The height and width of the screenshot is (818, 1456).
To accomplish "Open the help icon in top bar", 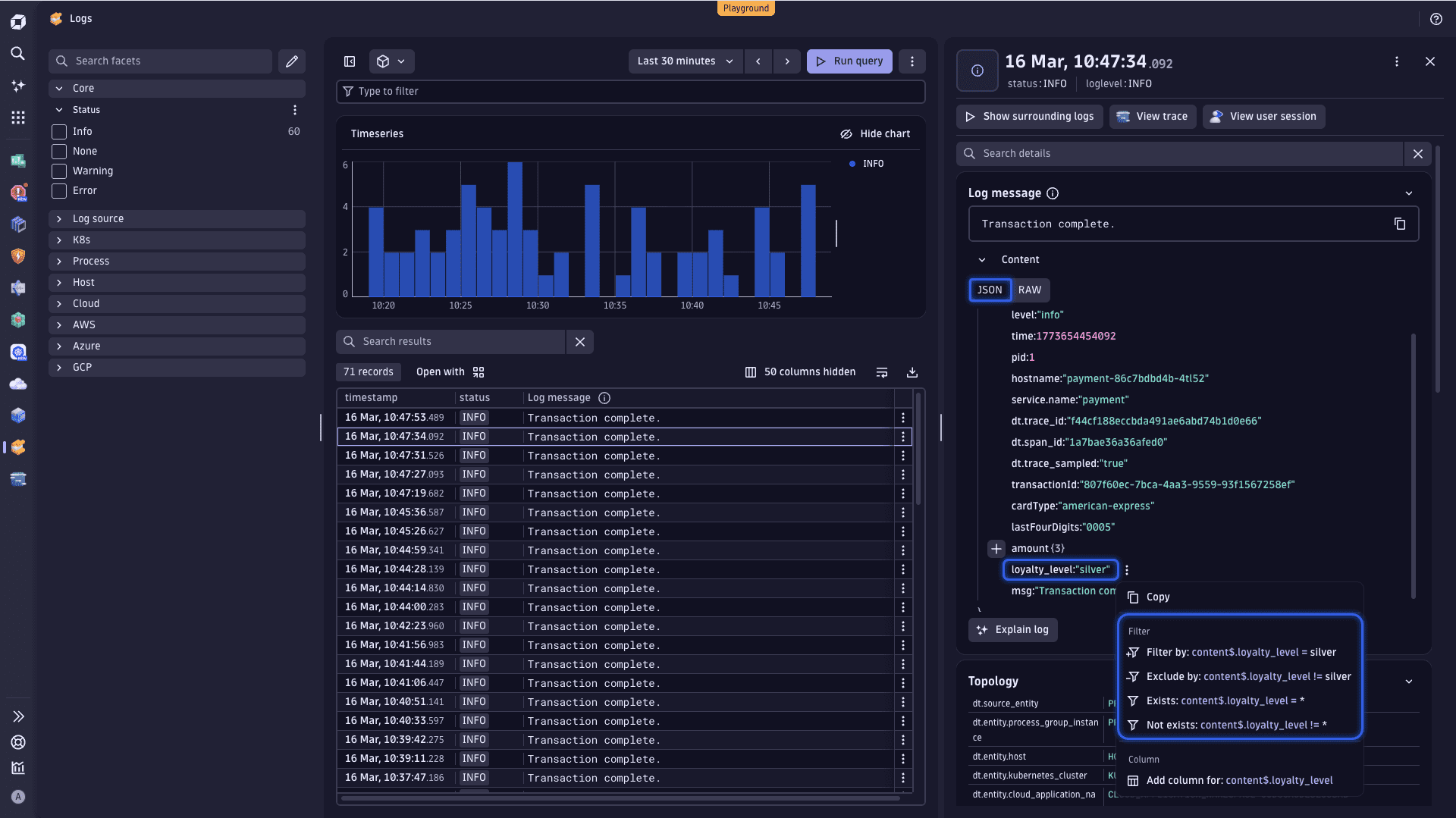I will point(1436,19).
